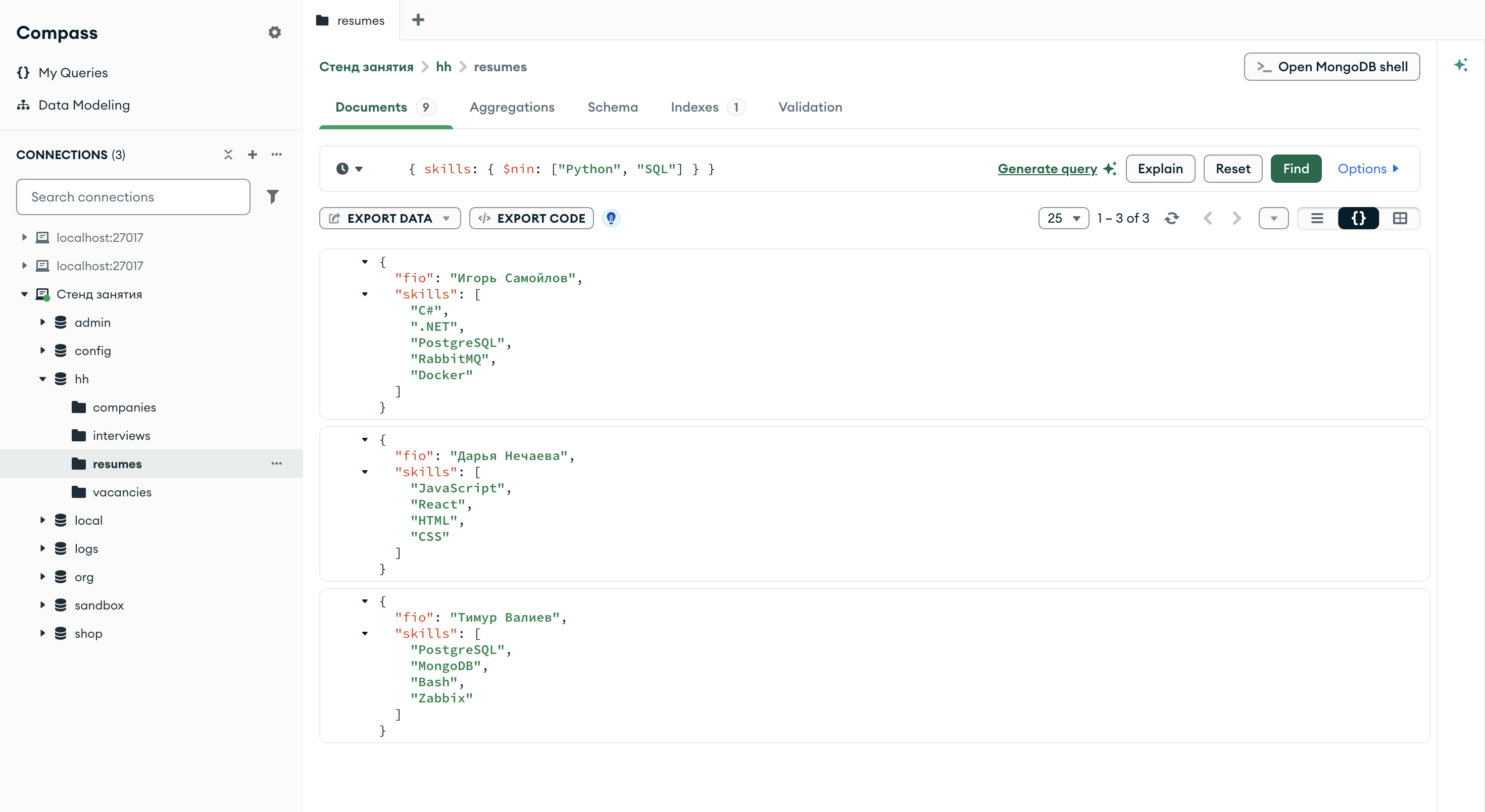Click EXPORT CODE button
Screen dimensions: 1485x812
click(531, 219)
